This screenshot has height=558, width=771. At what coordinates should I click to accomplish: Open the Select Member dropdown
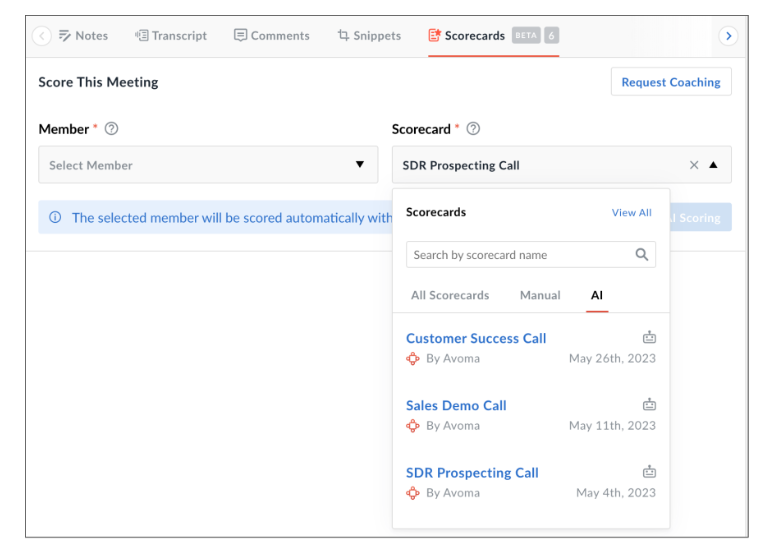208,165
